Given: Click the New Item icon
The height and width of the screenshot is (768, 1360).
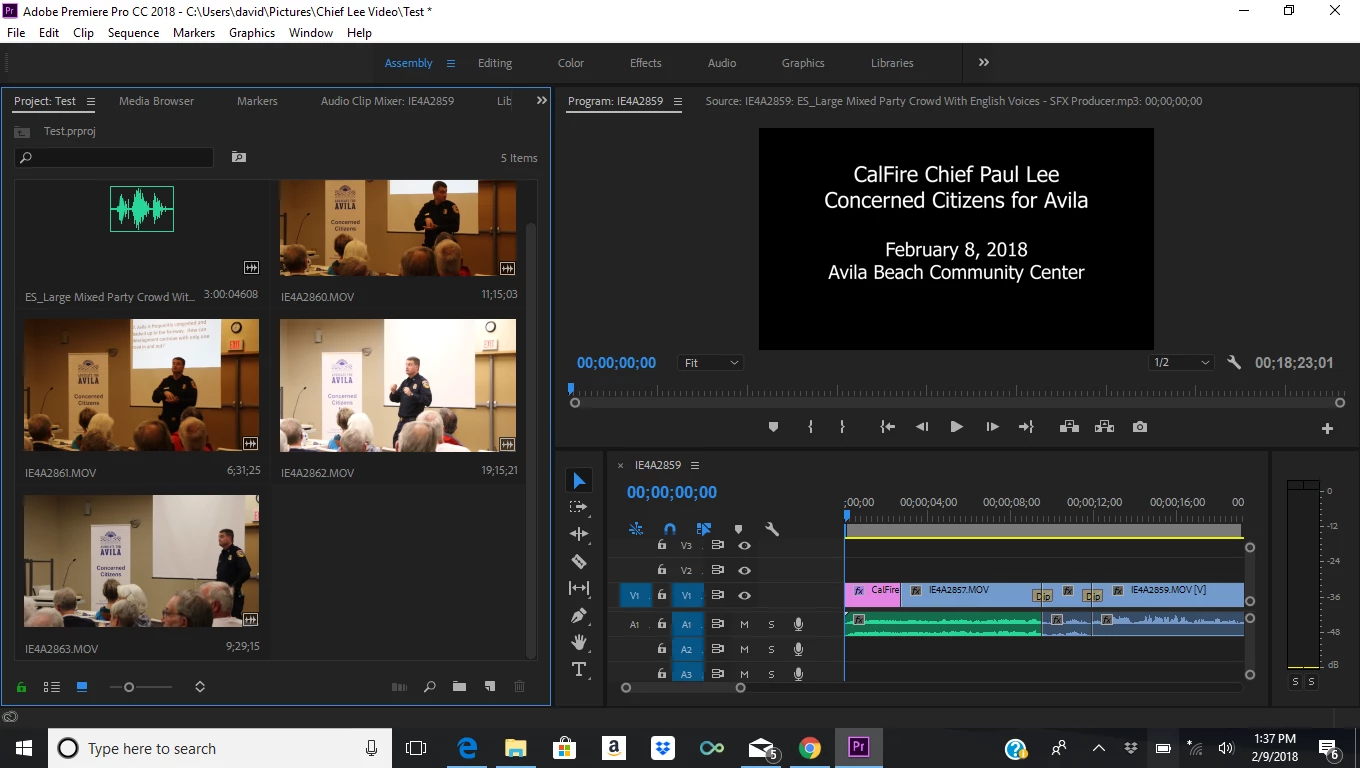Looking at the screenshot, I should coord(490,687).
